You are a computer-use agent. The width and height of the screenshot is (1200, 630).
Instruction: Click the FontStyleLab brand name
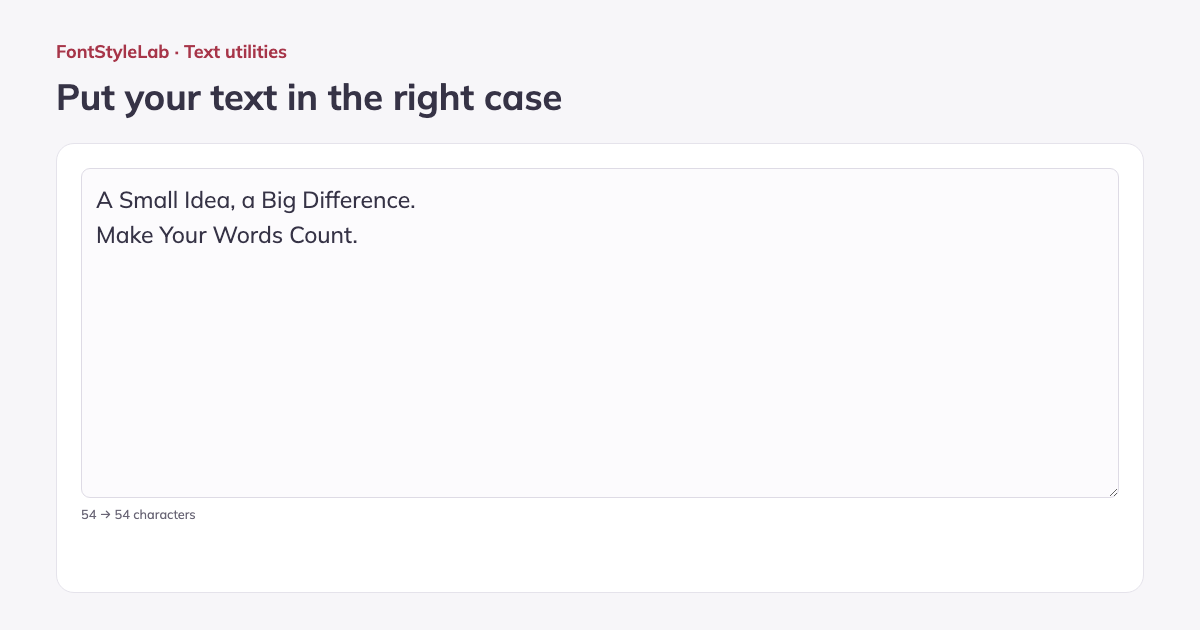pos(113,52)
